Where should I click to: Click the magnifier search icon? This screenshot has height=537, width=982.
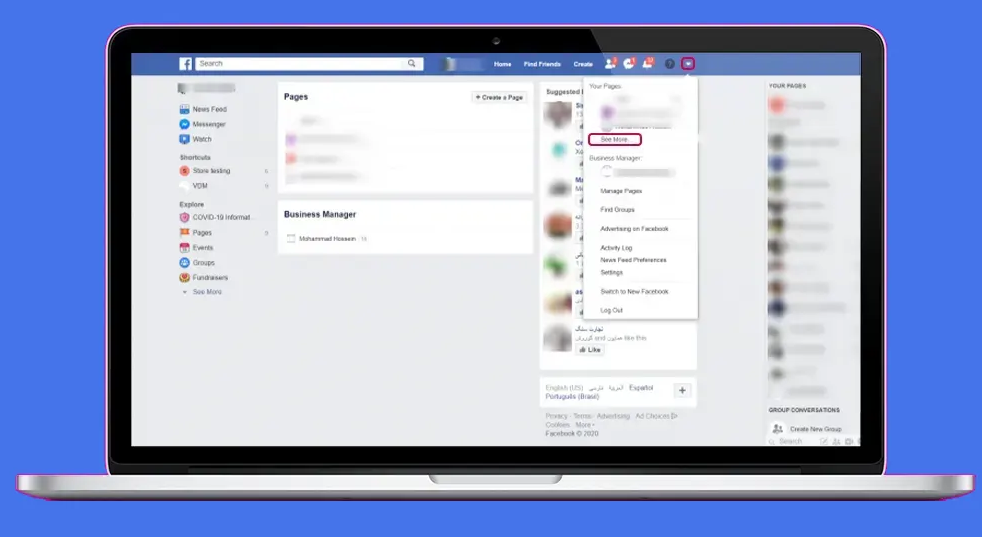(x=411, y=63)
